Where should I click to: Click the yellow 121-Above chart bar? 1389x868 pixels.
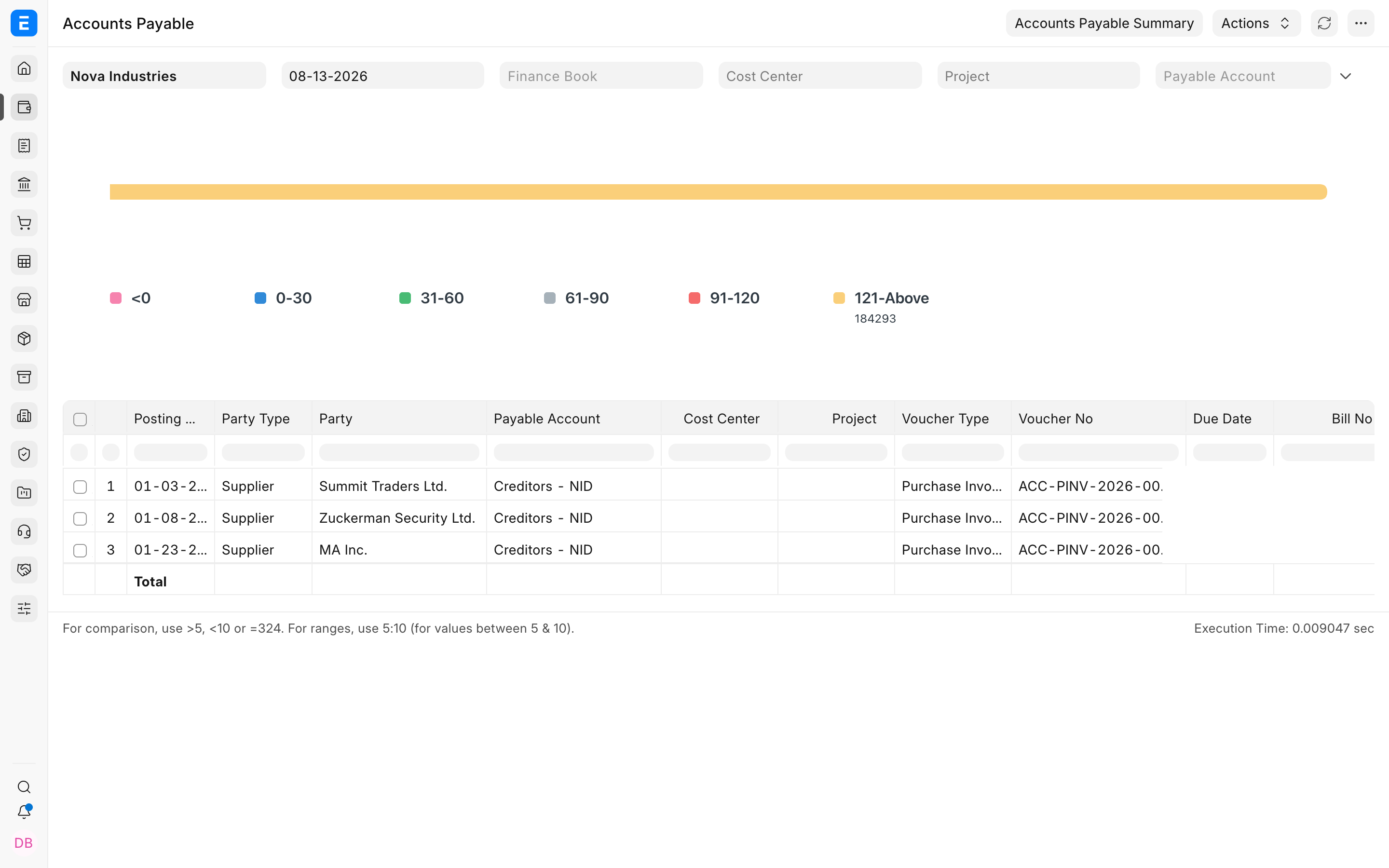point(718,192)
